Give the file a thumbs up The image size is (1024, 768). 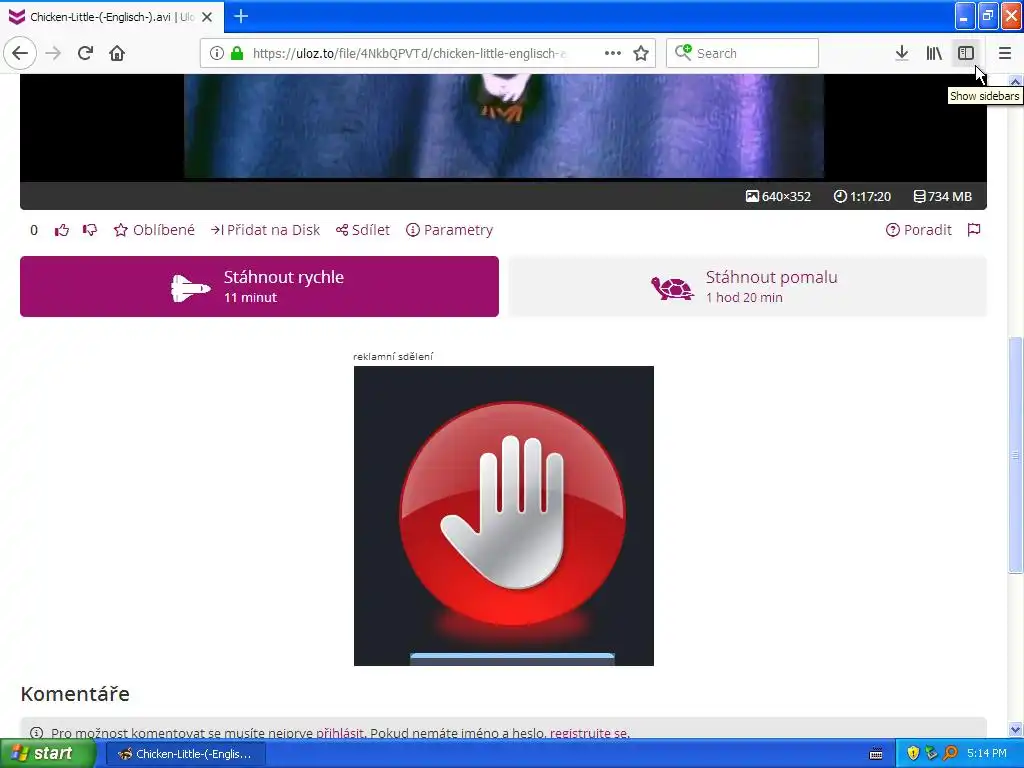(62, 230)
